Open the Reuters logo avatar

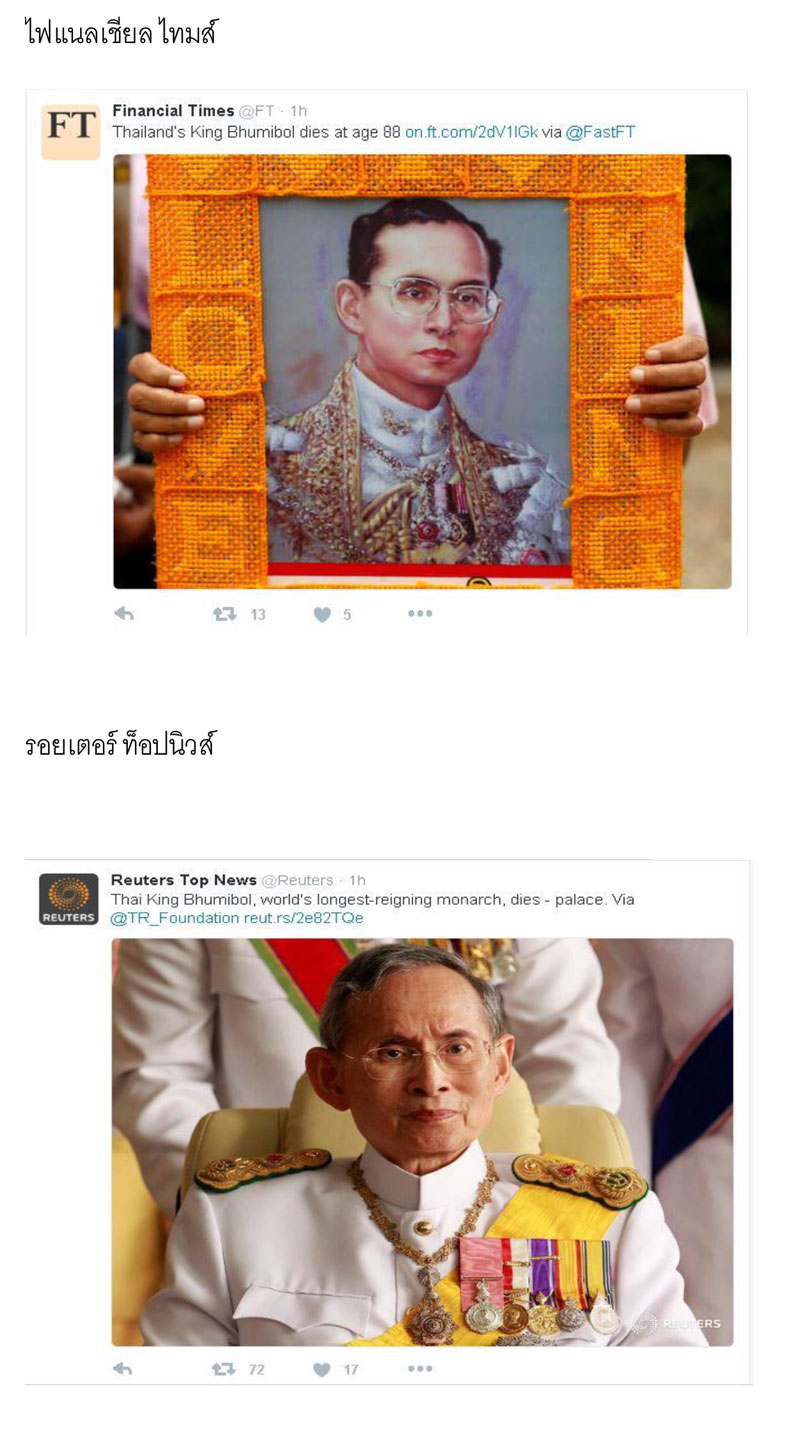tap(68, 899)
